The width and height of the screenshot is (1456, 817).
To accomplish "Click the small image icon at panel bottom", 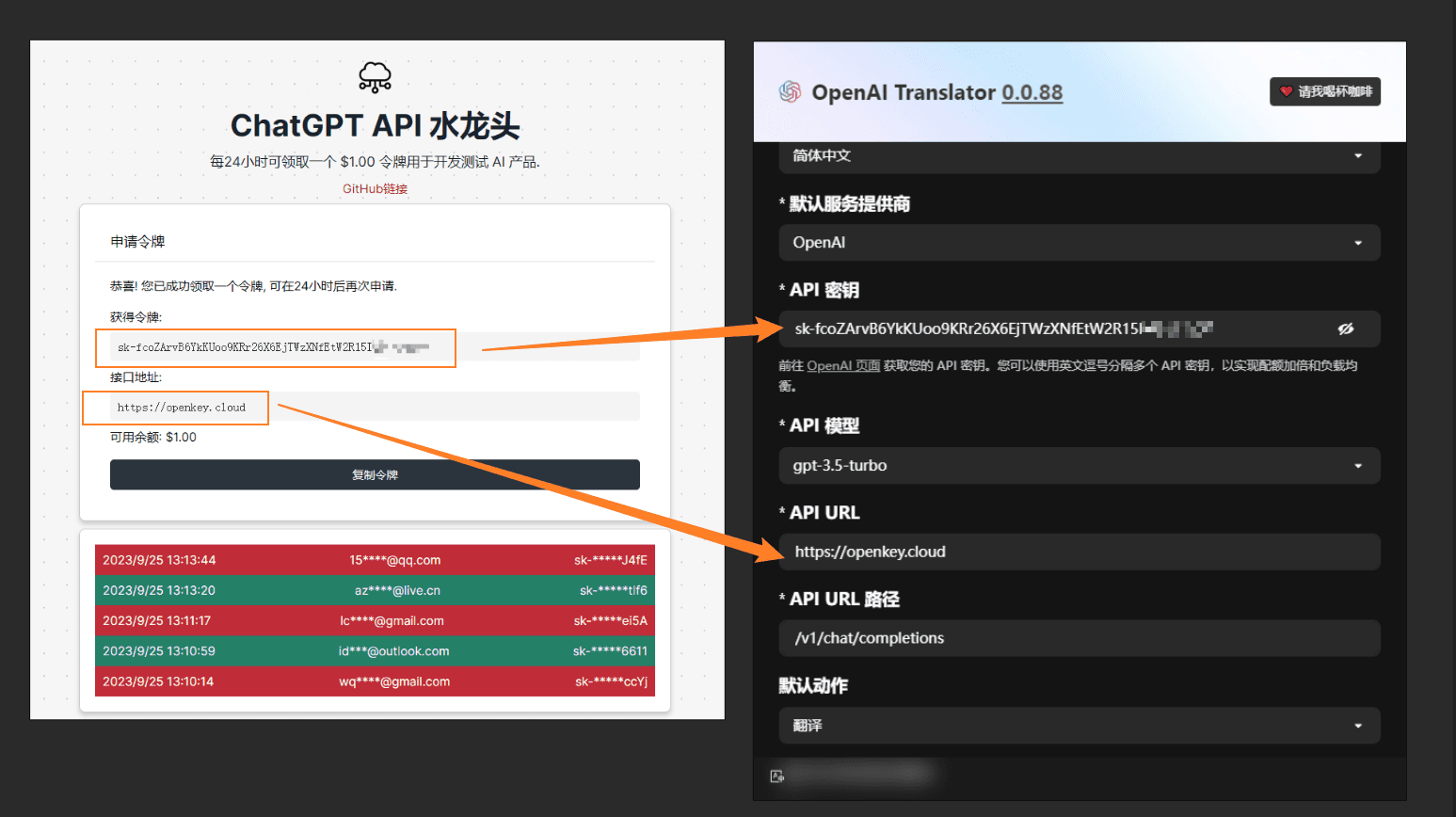I will [x=776, y=777].
